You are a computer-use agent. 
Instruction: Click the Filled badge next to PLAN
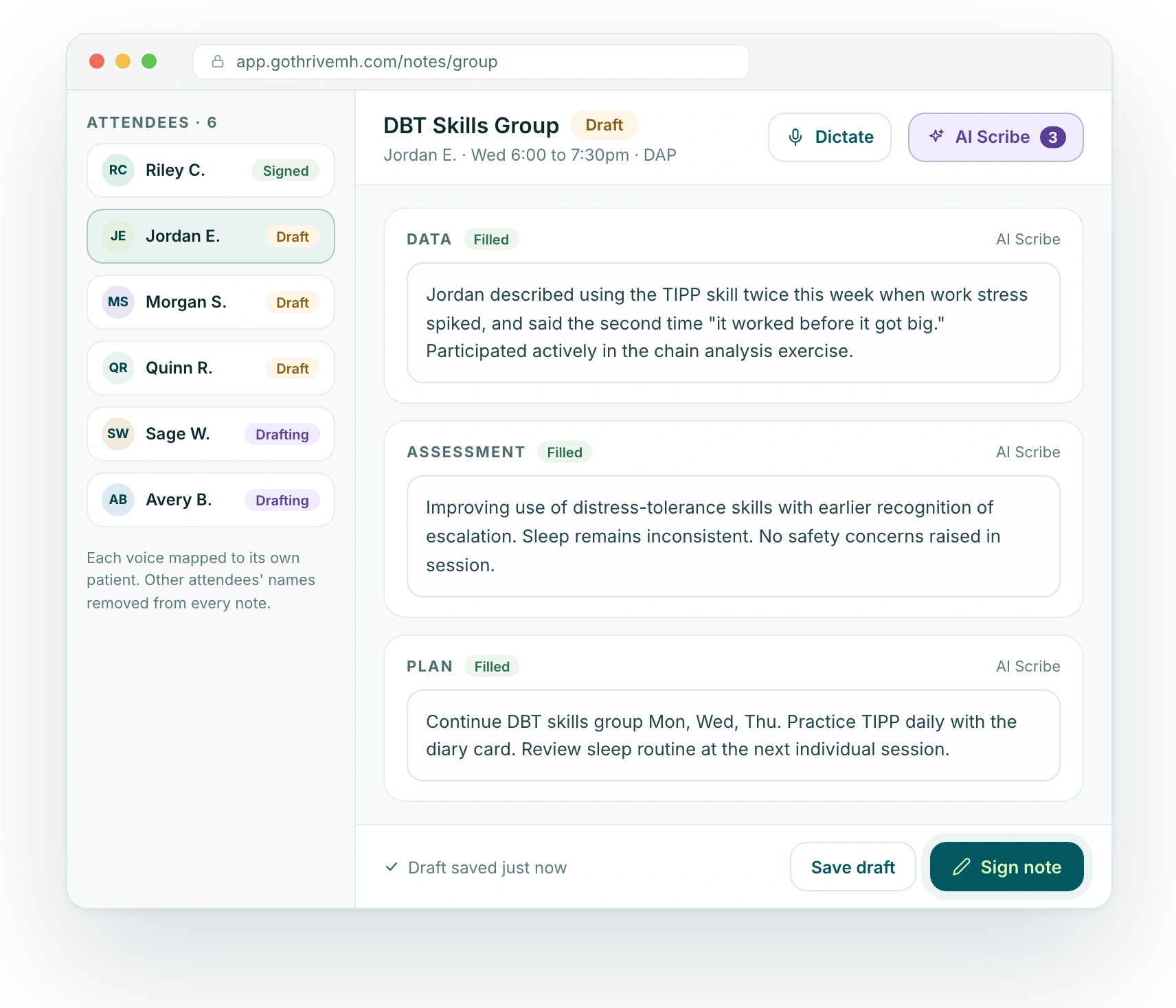tap(492, 666)
